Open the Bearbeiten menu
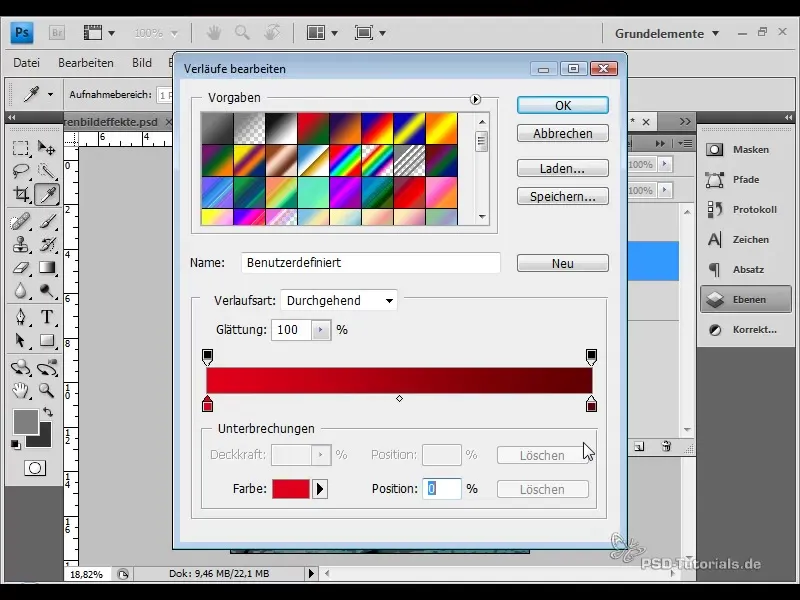The width and height of the screenshot is (800, 600). (86, 63)
